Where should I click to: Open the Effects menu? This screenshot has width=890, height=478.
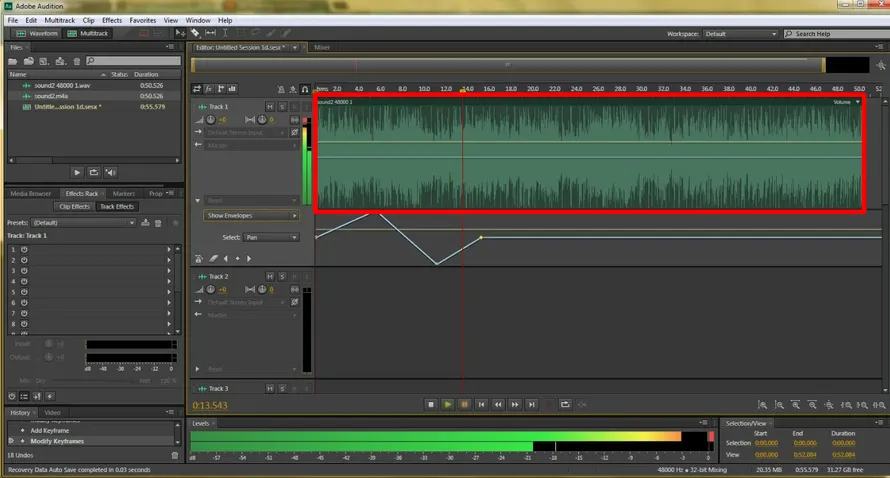coord(112,20)
